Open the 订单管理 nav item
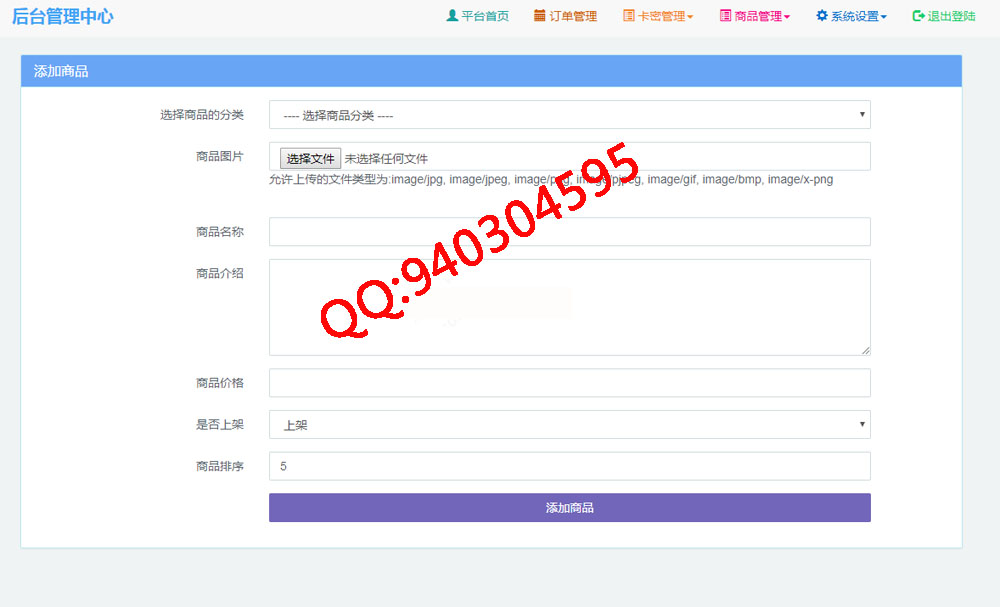Screen dimensions: 1000x607 pos(573,16)
